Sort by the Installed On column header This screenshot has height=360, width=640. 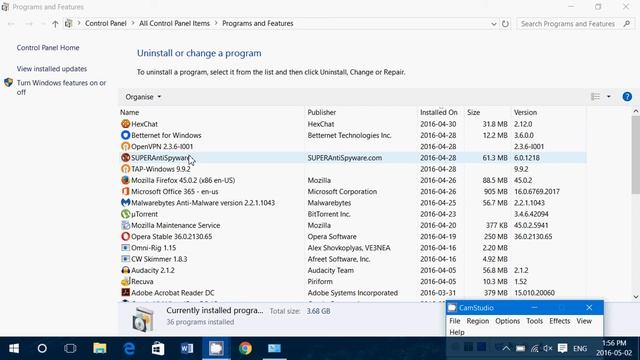tap(441, 112)
